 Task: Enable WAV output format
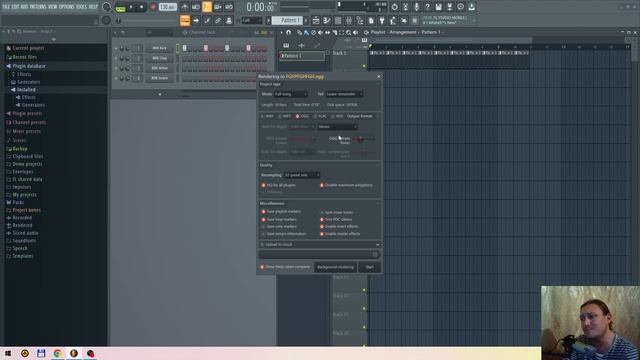[x=267, y=116]
